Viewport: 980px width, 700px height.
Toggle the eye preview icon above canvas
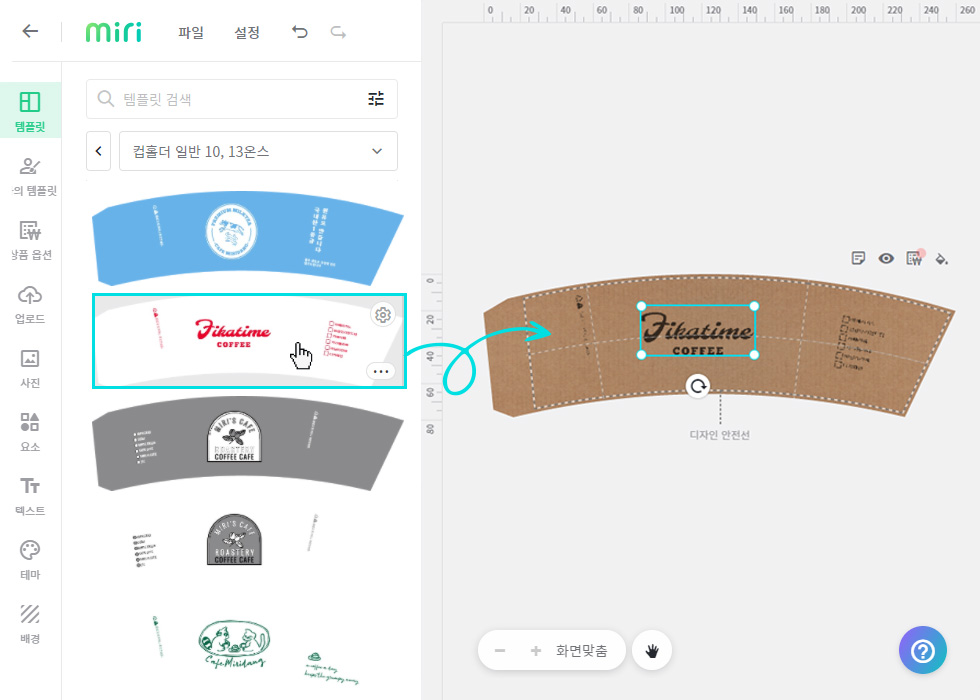[886, 258]
